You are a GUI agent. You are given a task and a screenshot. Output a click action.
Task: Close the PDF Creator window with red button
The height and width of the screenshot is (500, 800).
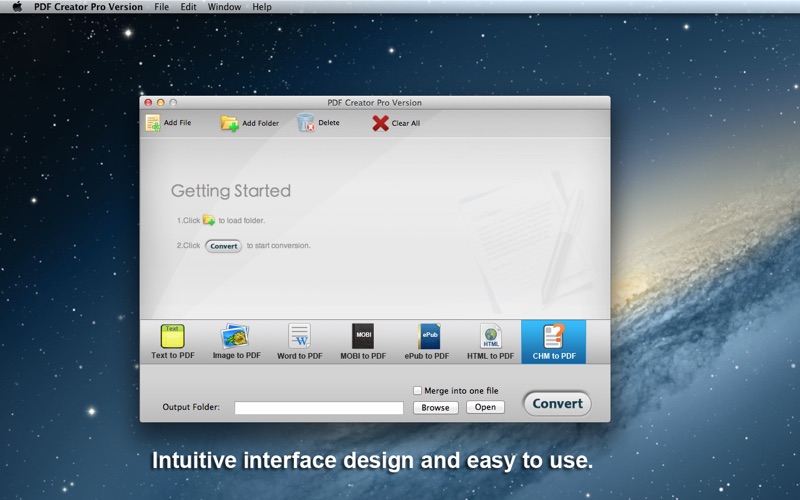[x=148, y=103]
